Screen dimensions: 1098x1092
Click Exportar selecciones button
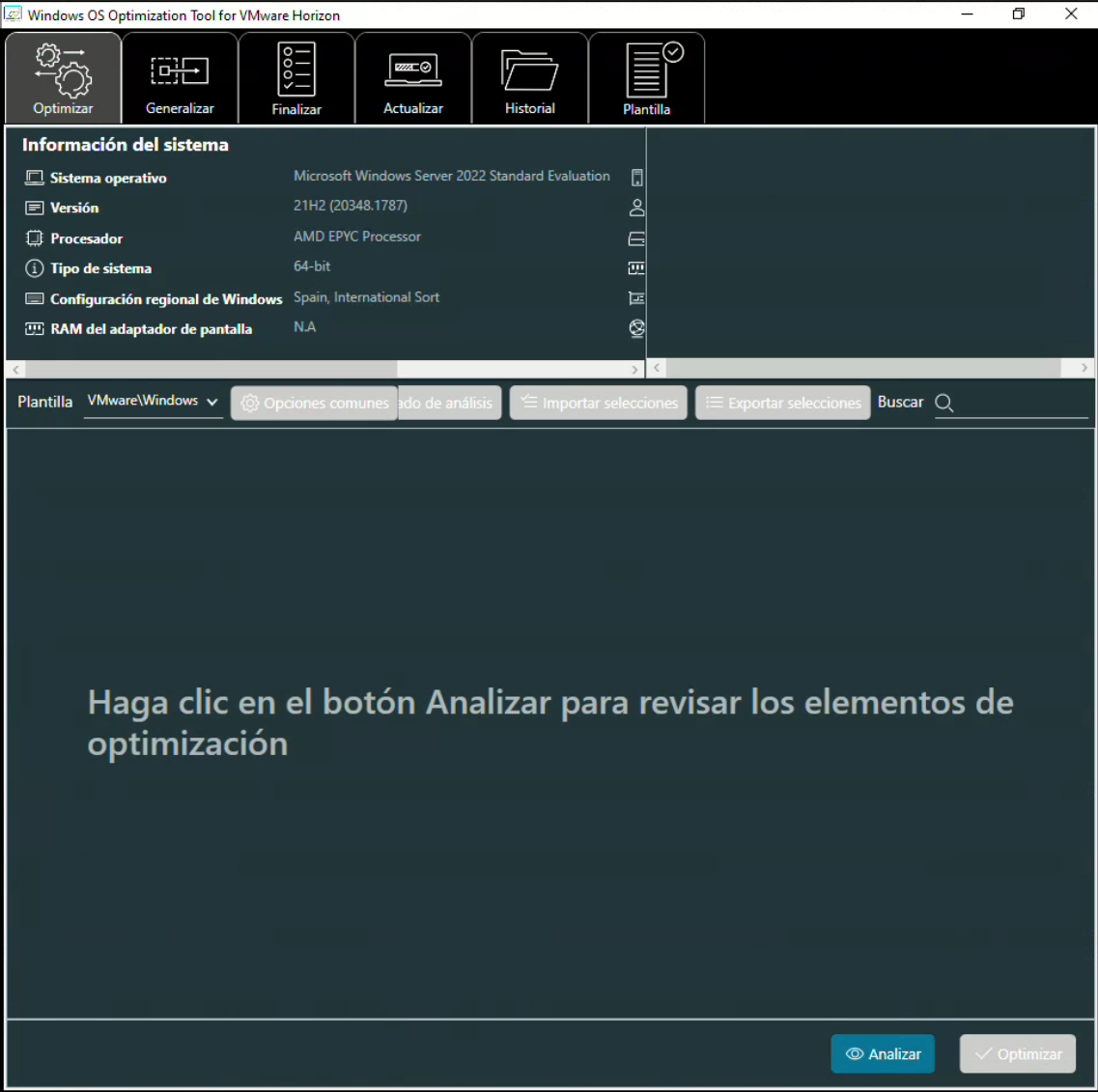point(783,403)
